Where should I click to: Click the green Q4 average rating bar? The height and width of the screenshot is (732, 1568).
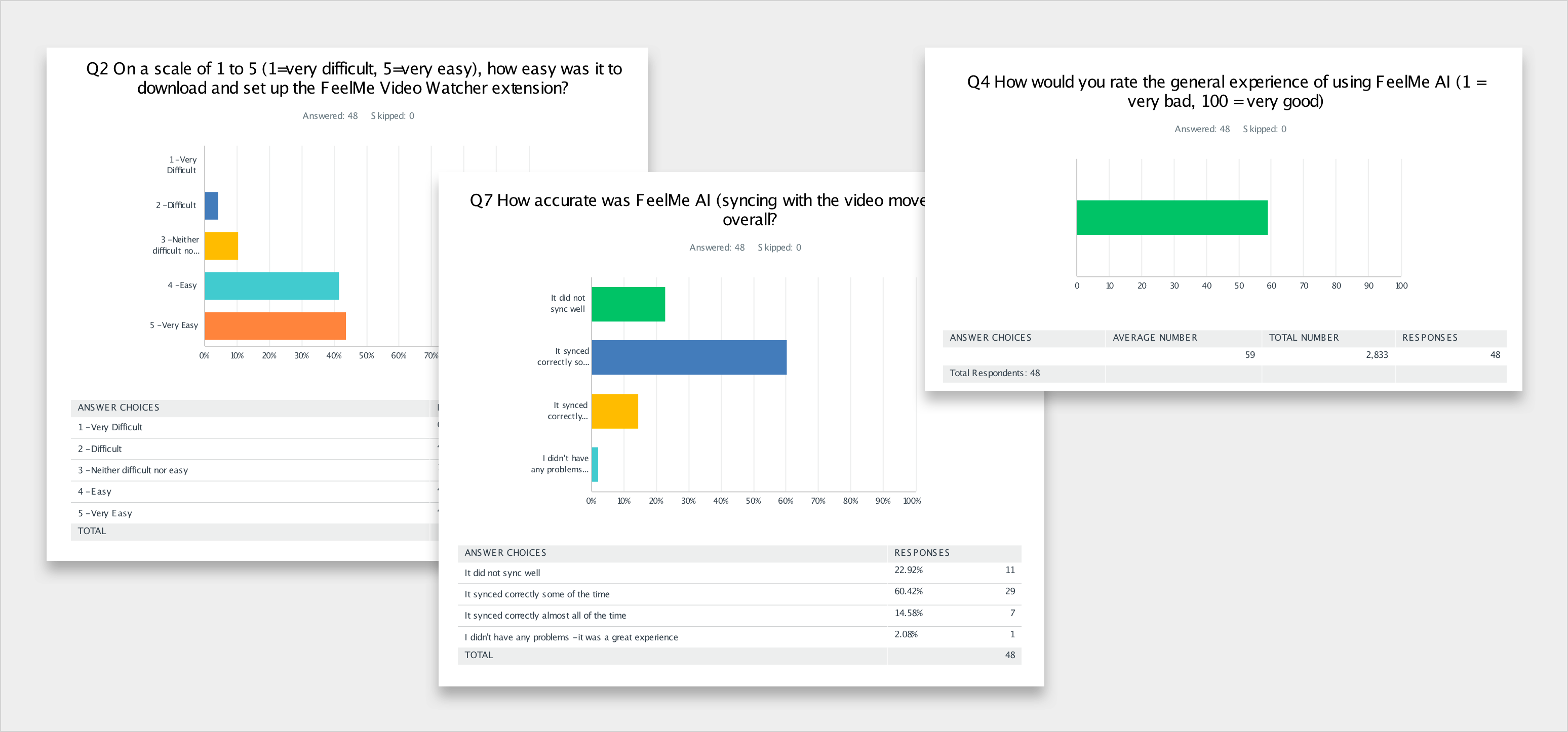(x=1172, y=217)
